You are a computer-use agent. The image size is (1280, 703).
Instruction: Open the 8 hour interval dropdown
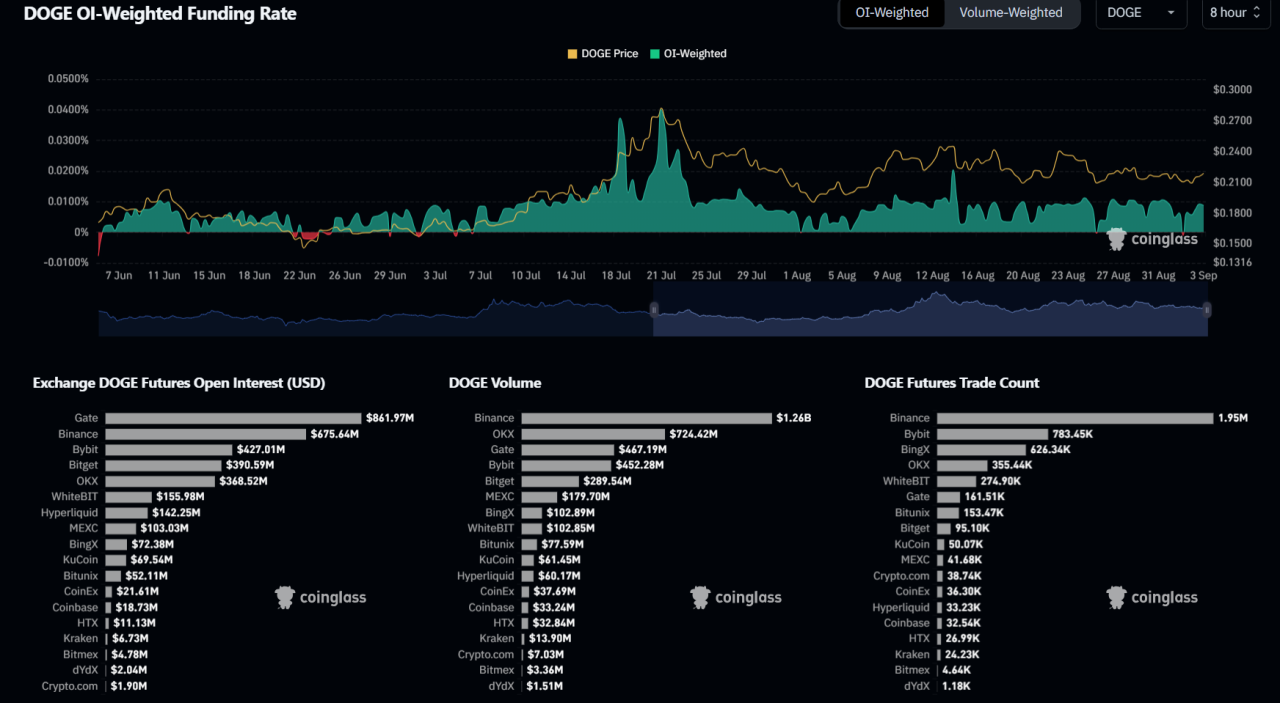coord(1236,13)
